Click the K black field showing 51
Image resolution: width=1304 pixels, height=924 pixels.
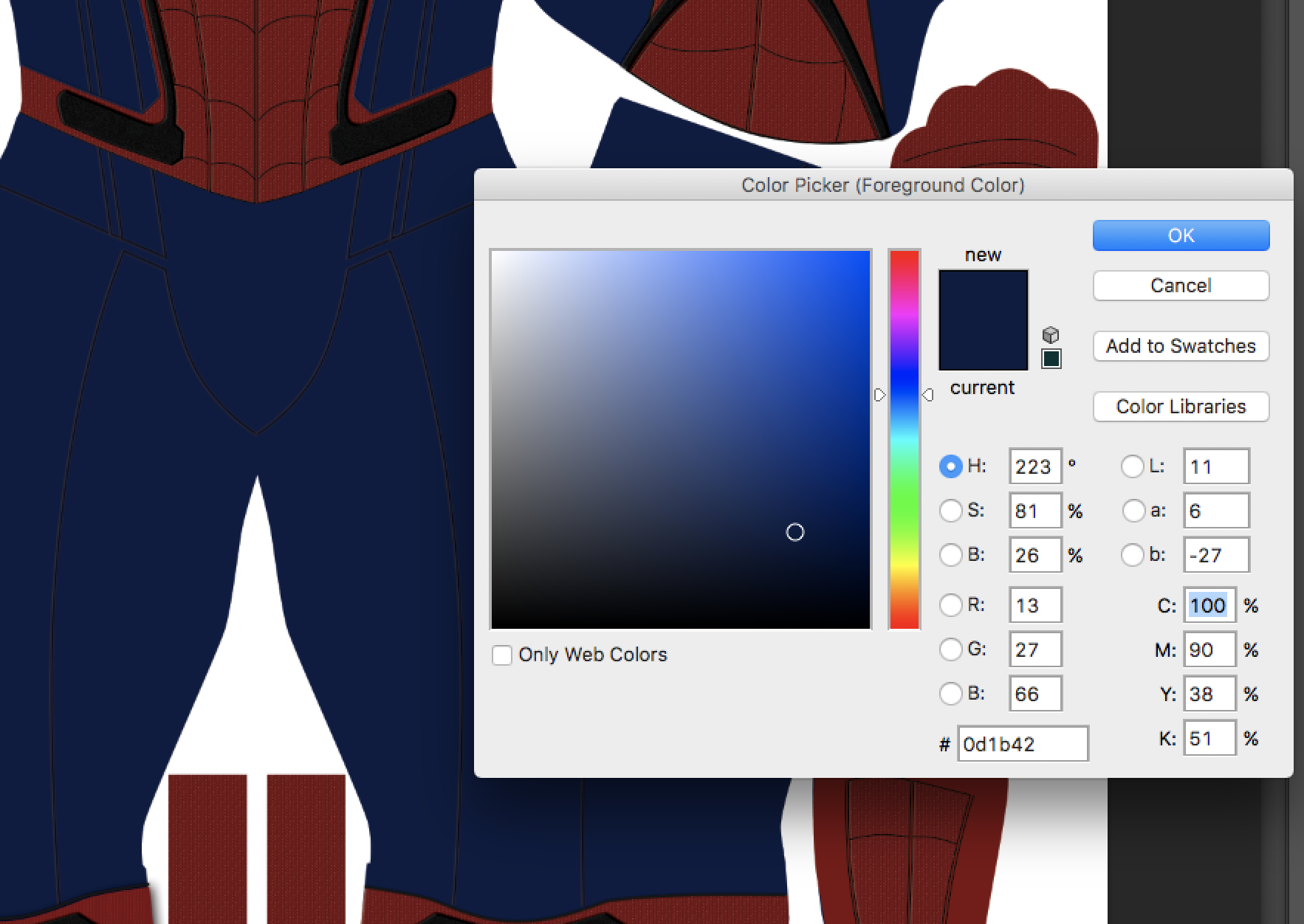(x=1209, y=738)
